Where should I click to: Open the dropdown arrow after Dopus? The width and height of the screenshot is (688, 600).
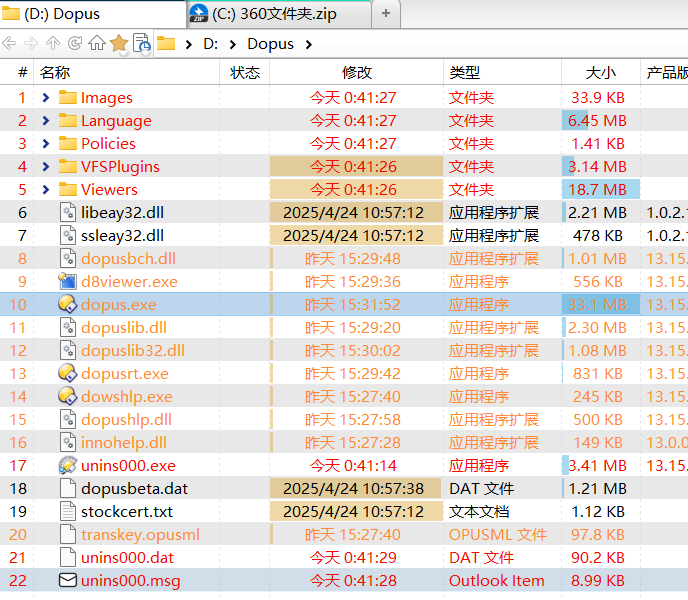tap(309, 44)
